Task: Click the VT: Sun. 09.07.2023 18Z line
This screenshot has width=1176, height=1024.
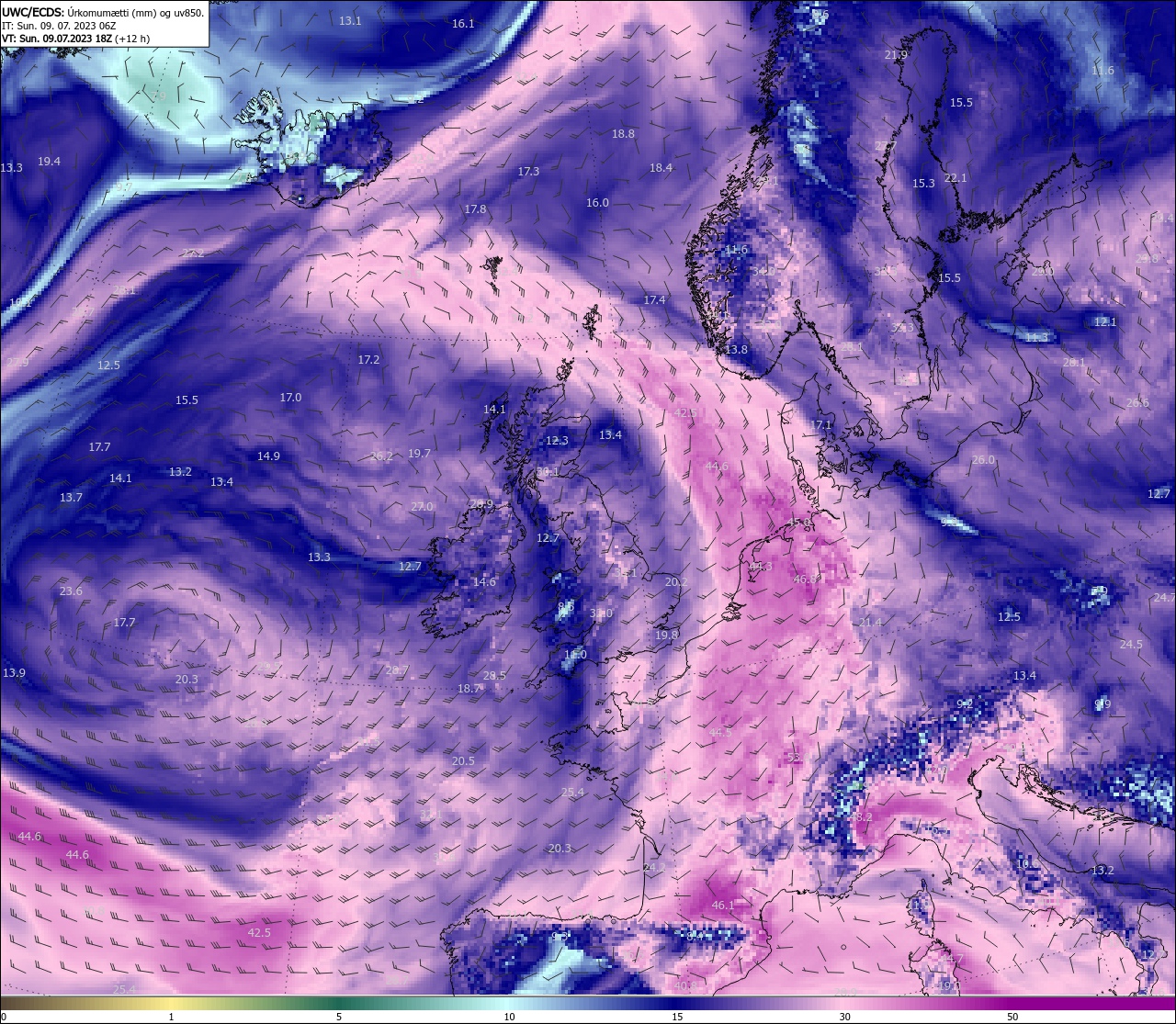Action: [75, 39]
